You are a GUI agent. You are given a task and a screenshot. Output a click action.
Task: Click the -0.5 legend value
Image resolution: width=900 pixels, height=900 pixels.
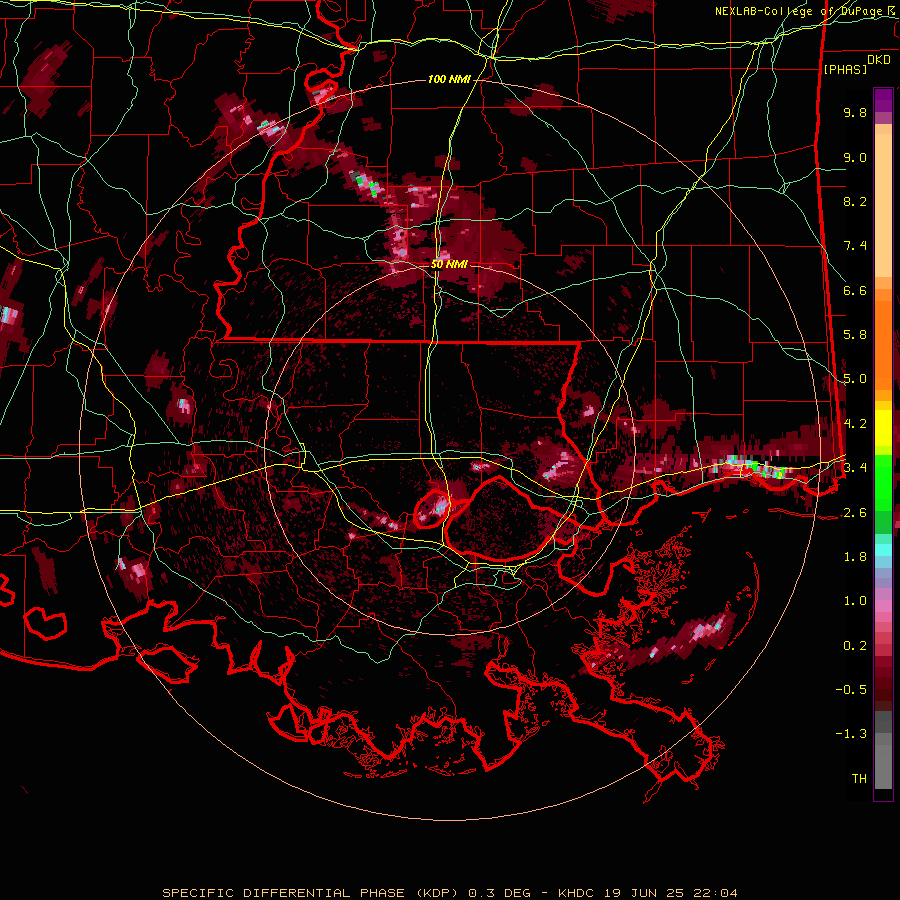(x=851, y=690)
